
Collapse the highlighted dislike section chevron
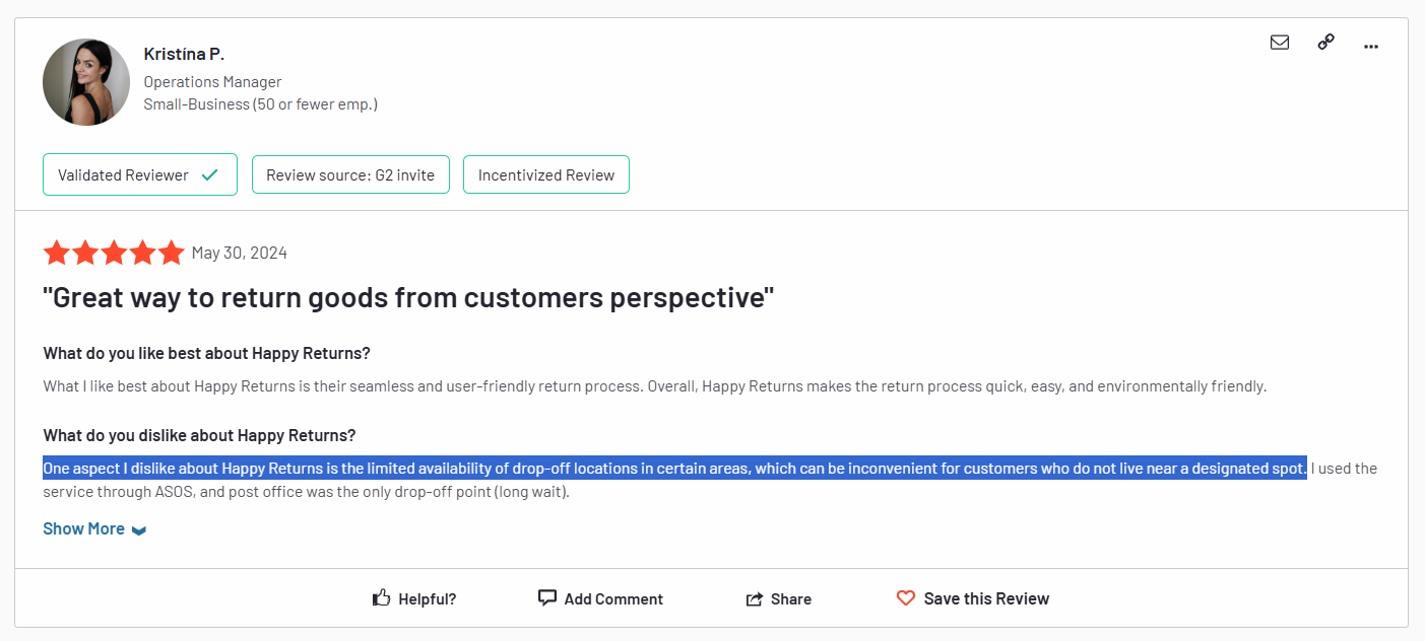pos(138,529)
